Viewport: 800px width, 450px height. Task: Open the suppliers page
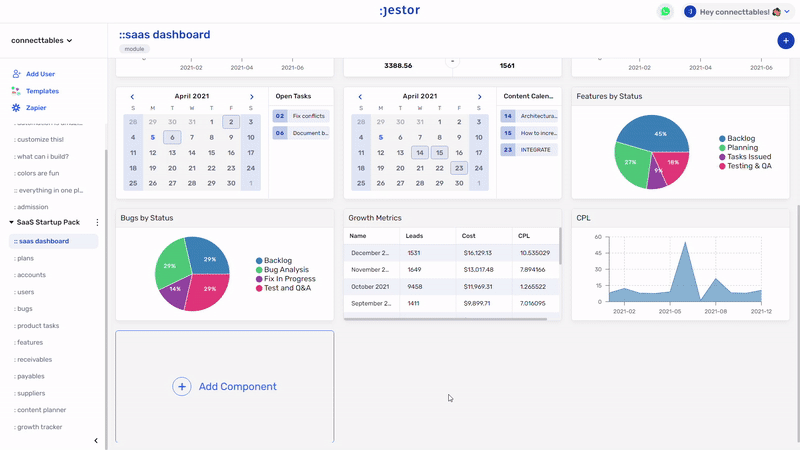[x=30, y=393]
